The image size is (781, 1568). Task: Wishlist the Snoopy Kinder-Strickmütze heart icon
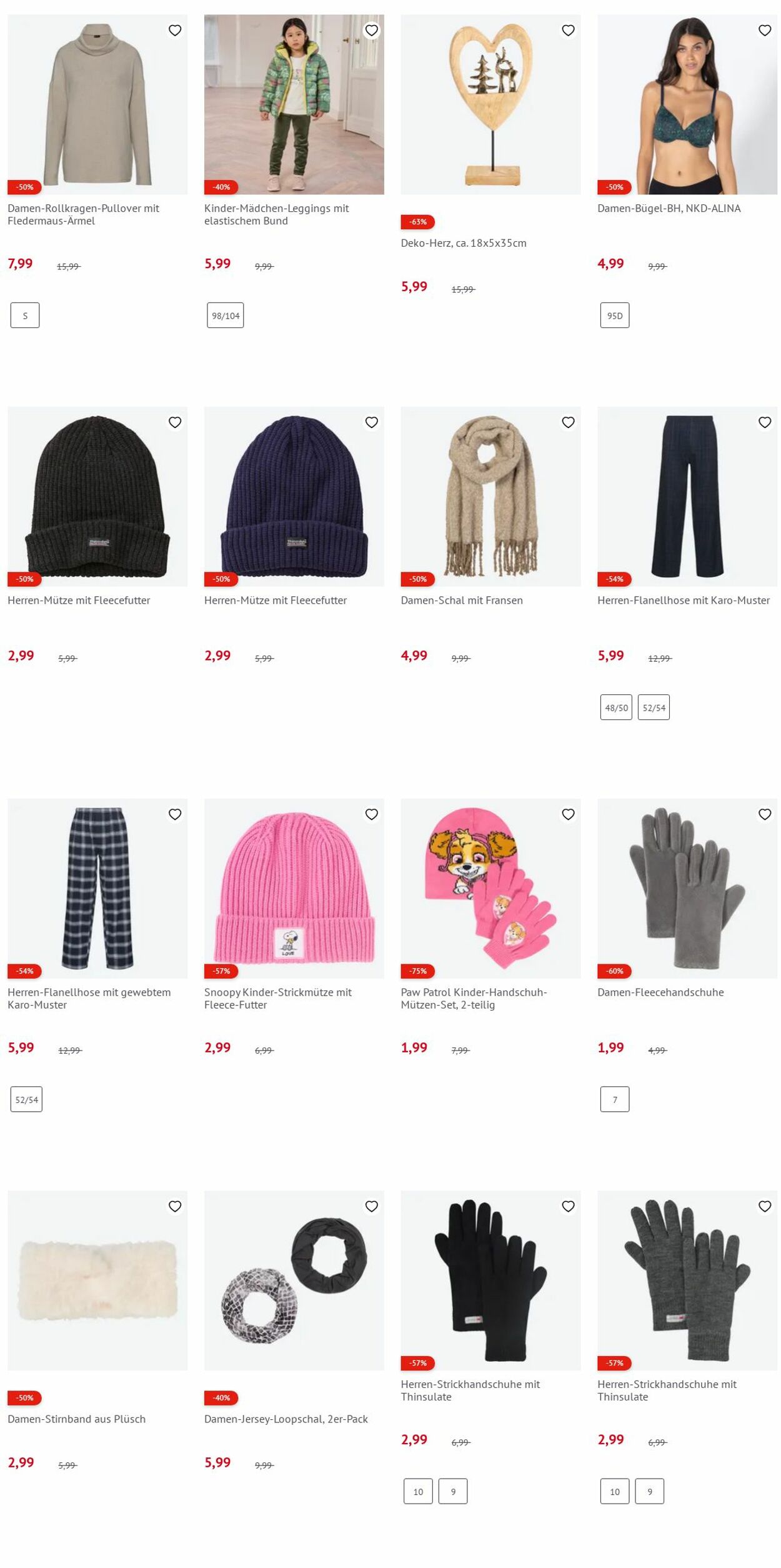tap(372, 814)
